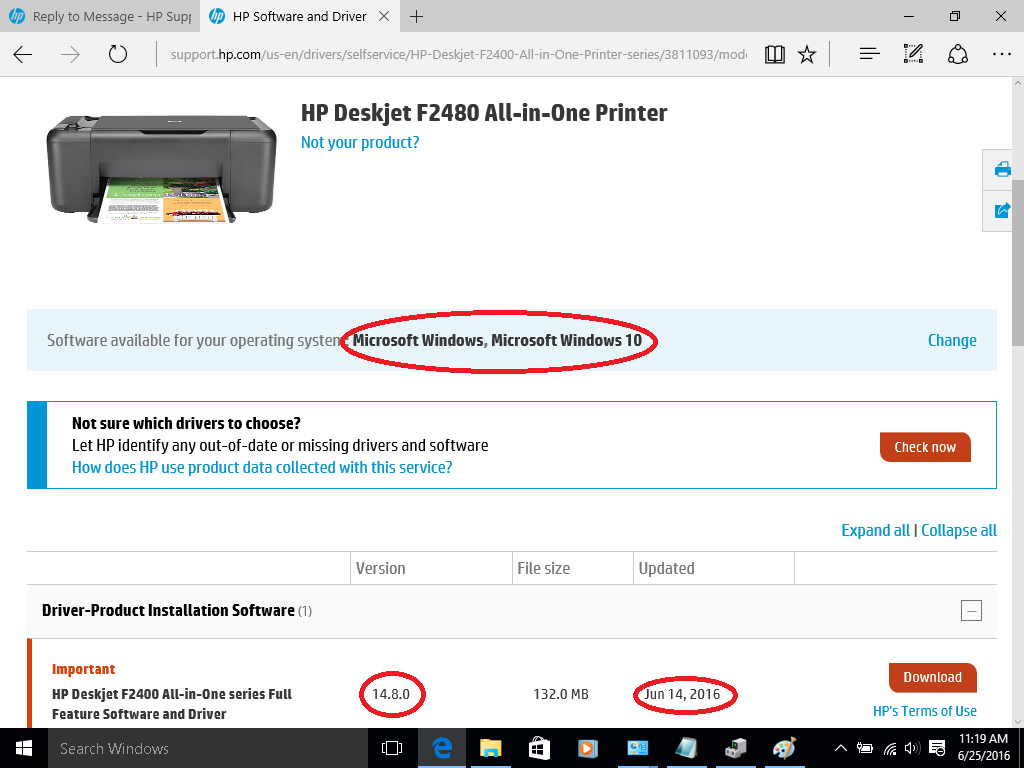Image resolution: width=1024 pixels, height=768 pixels.
Task: Switch to Reply to Message tab
Action: point(100,16)
